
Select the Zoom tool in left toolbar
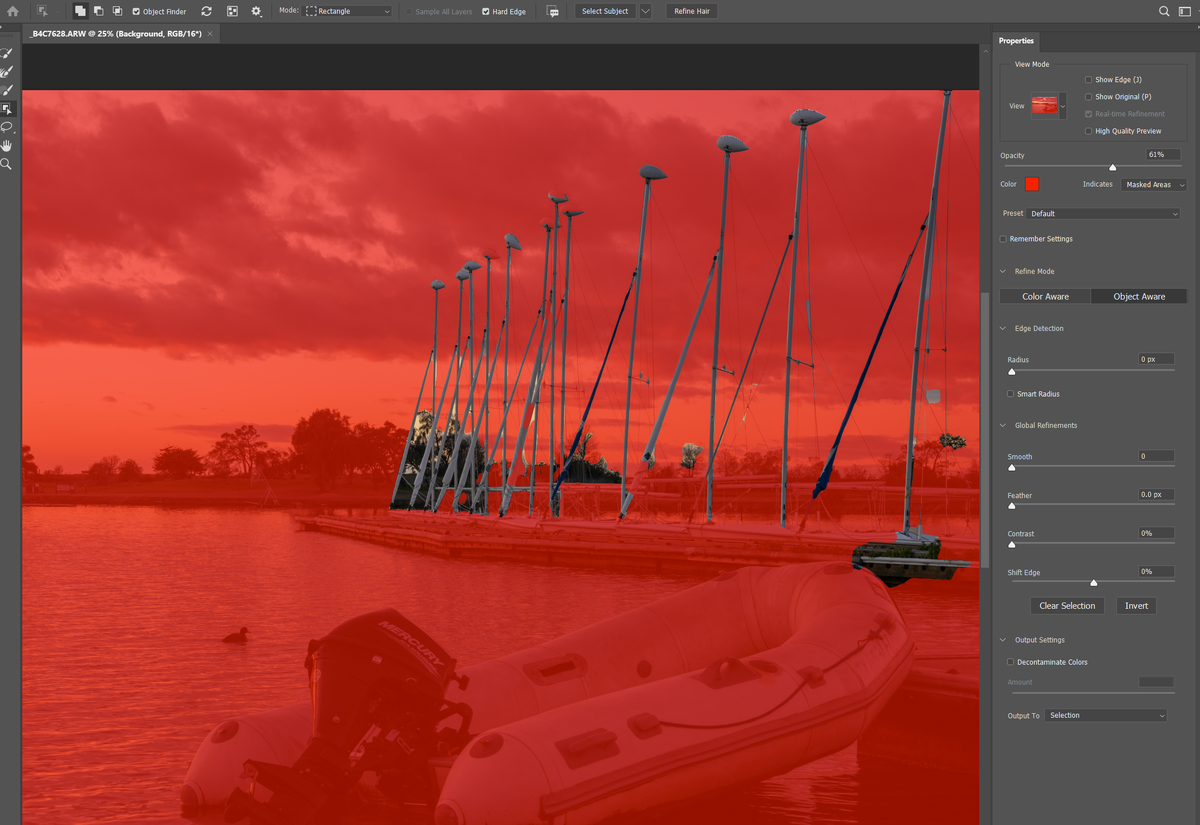coord(7,164)
